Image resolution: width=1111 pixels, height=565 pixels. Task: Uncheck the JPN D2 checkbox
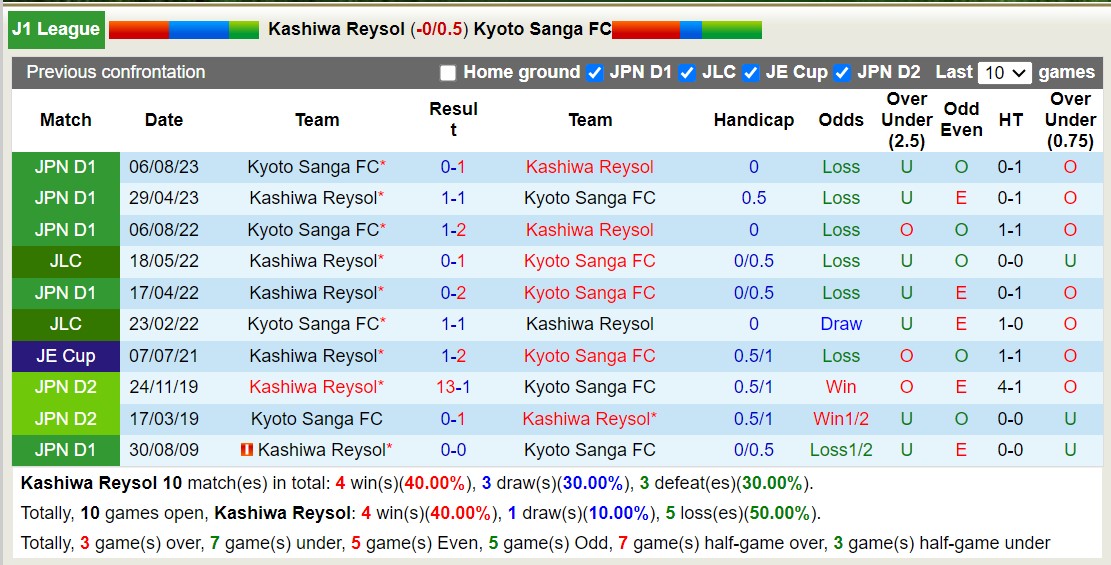click(842, 73)
